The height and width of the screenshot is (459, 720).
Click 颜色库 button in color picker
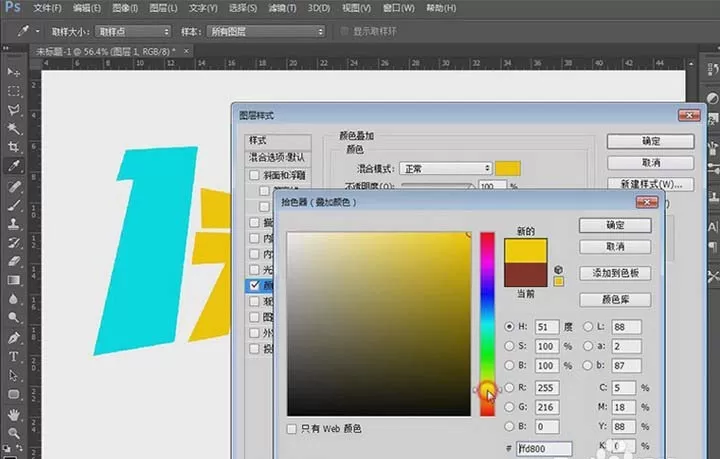(x=615, y=300)
